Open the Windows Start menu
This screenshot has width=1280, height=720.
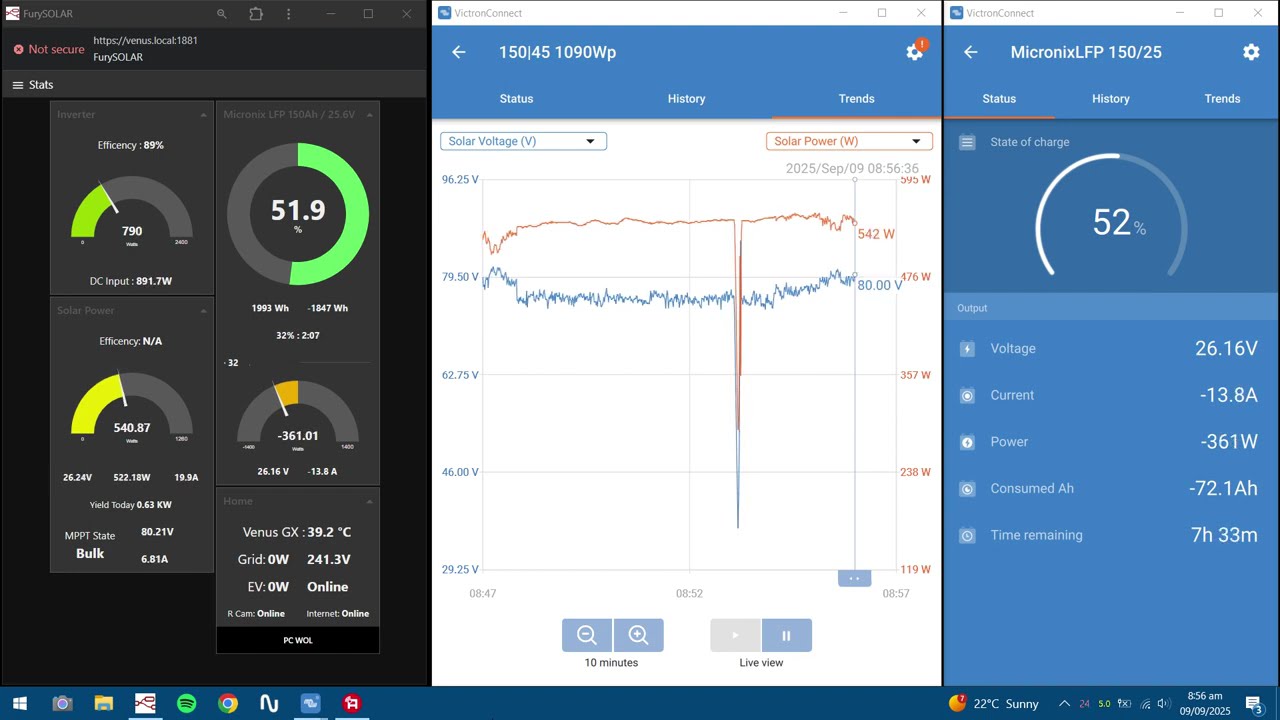click(20, 704)
